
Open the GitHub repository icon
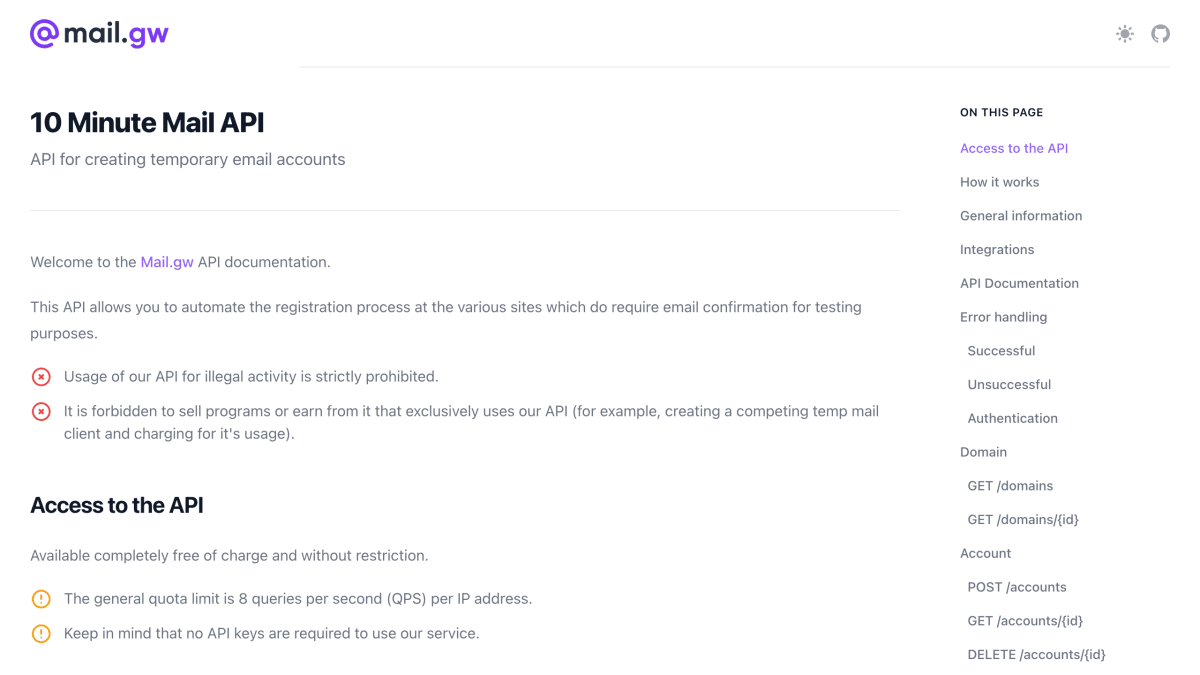pyautogui.click(x=1160, y=34)
